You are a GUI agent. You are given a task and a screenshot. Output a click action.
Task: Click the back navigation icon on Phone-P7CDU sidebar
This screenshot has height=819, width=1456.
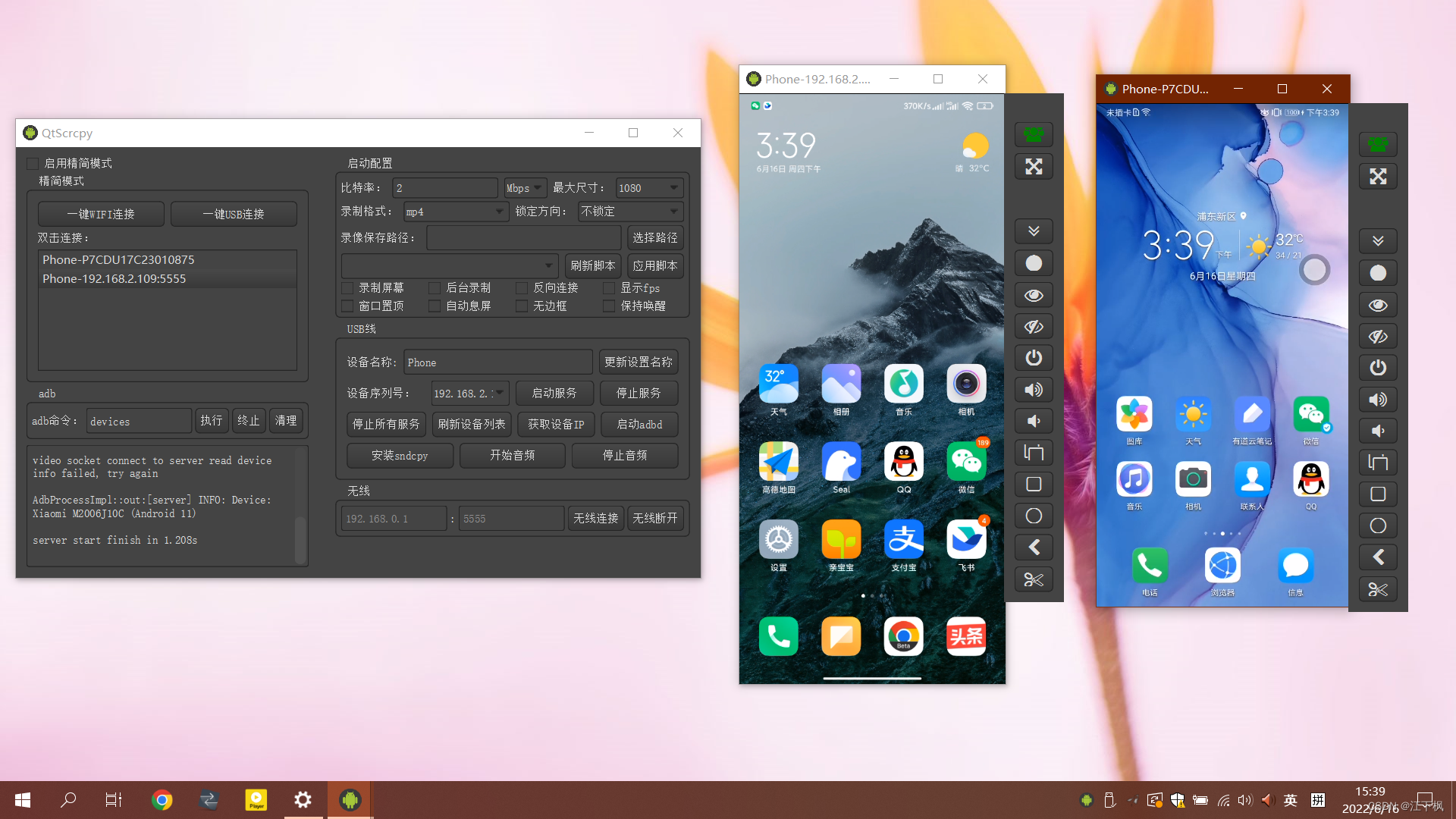click(x=1378, y=557)
